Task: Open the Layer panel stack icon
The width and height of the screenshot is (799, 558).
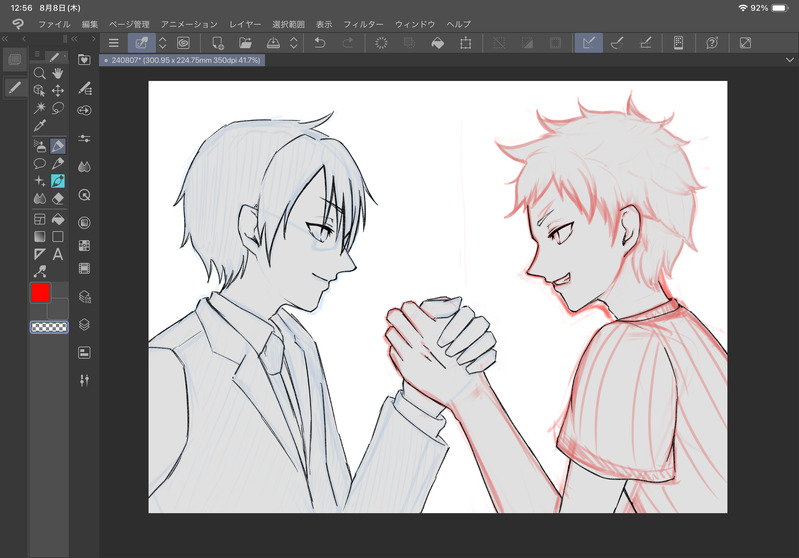Action: [84, 325]
